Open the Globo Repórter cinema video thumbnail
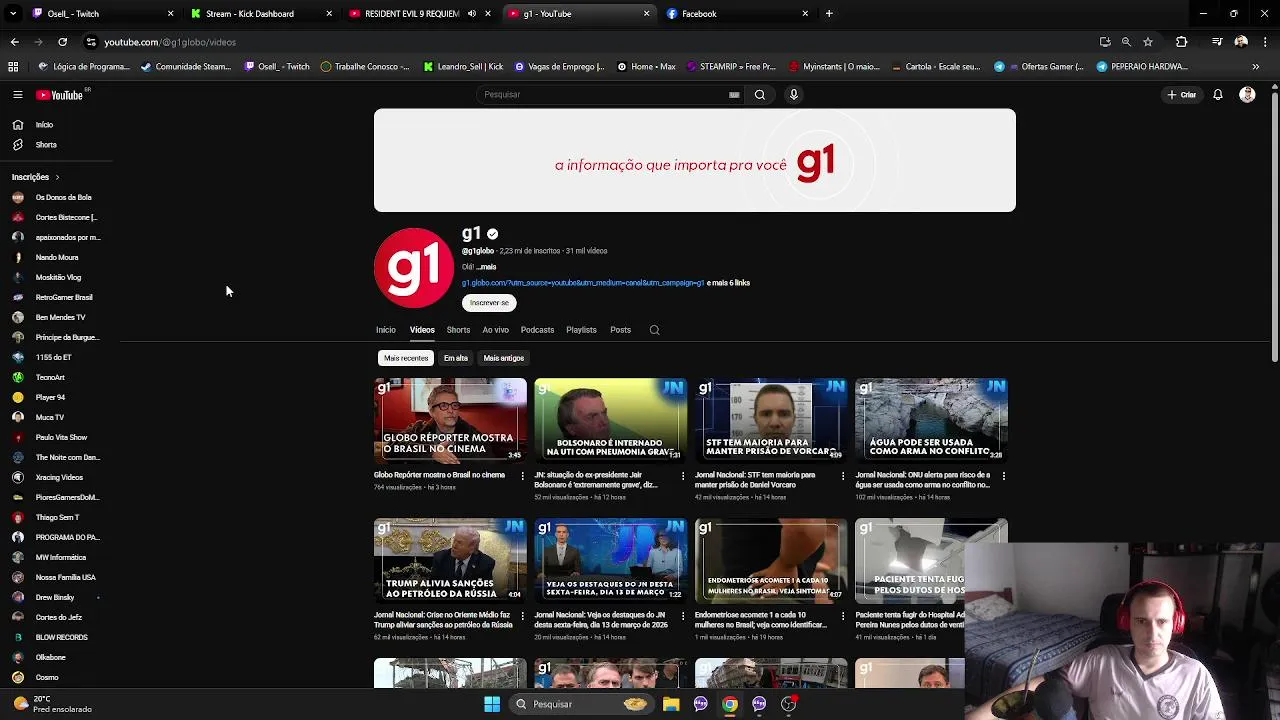Screen dimensions: 1280x720 [450, 420]
